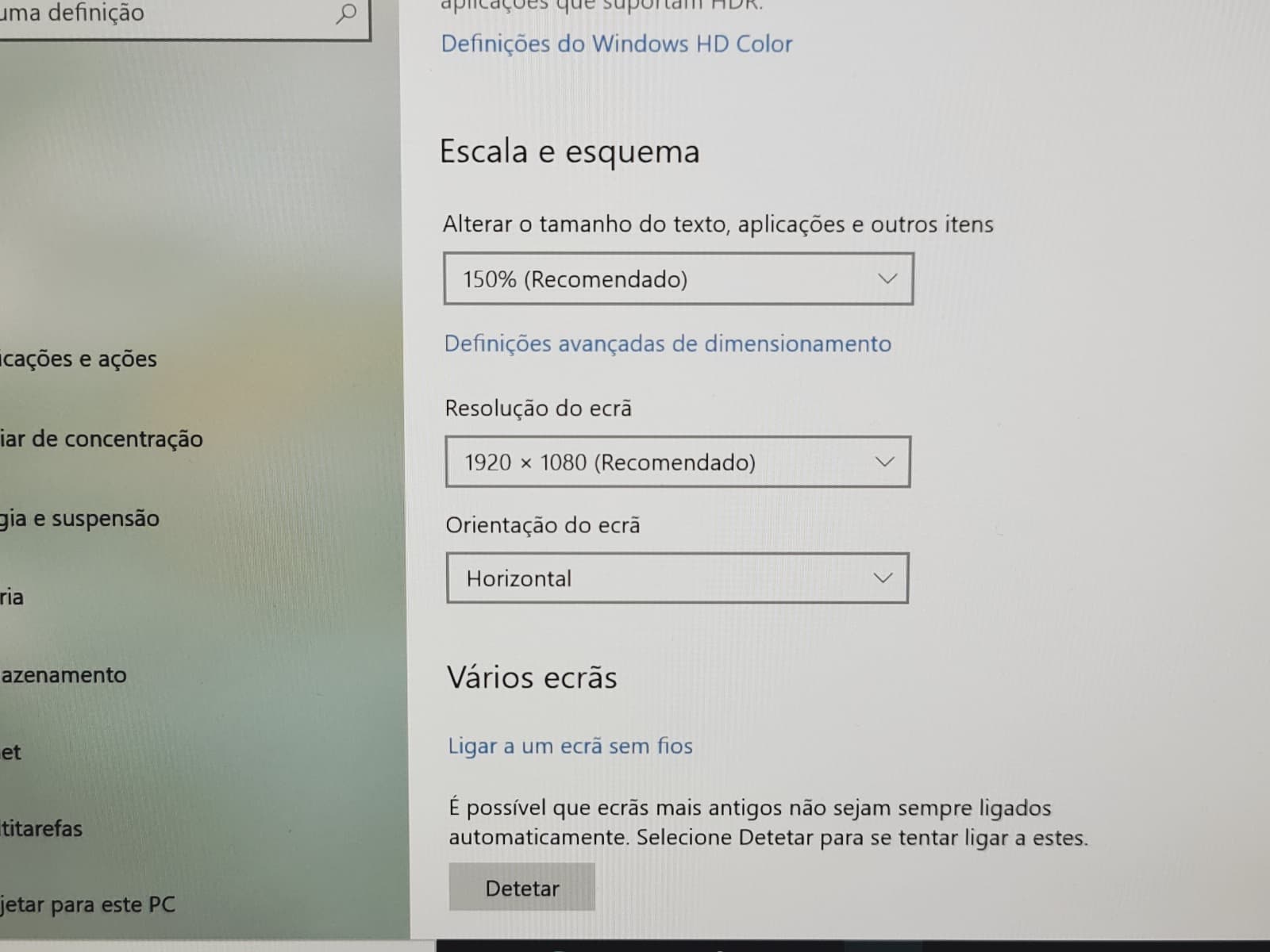Select the sidebar item ending 'azenamento'
Screen dimensions: 1270x952
coord(63,675)
